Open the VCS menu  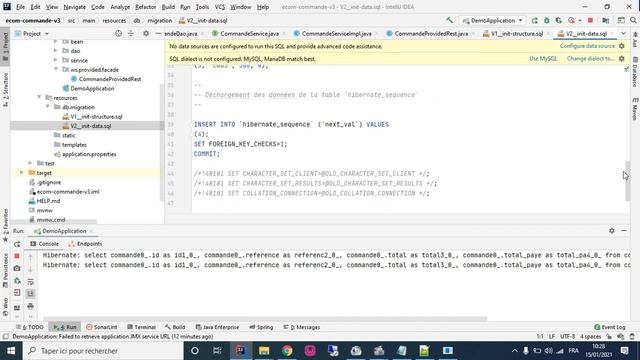[x=220, y=7]
